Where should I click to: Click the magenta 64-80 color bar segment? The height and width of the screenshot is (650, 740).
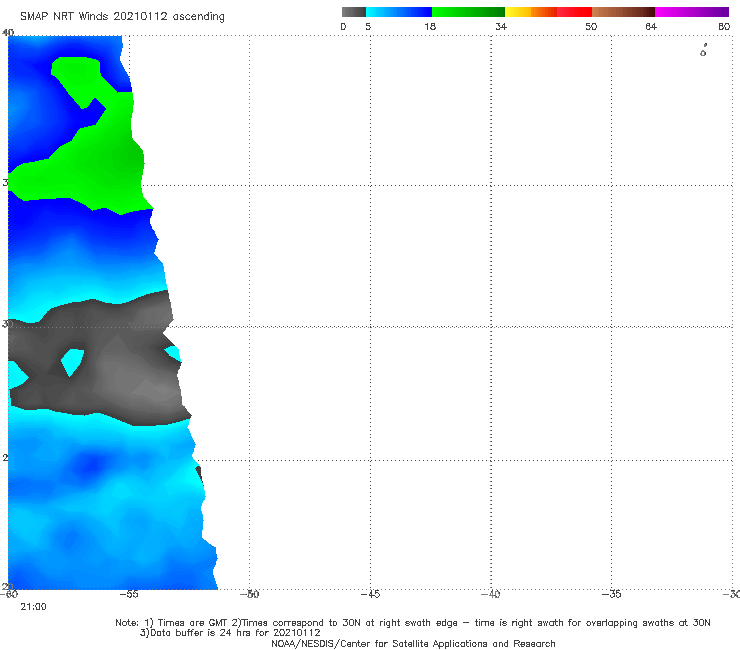click(x=692, y=12)
